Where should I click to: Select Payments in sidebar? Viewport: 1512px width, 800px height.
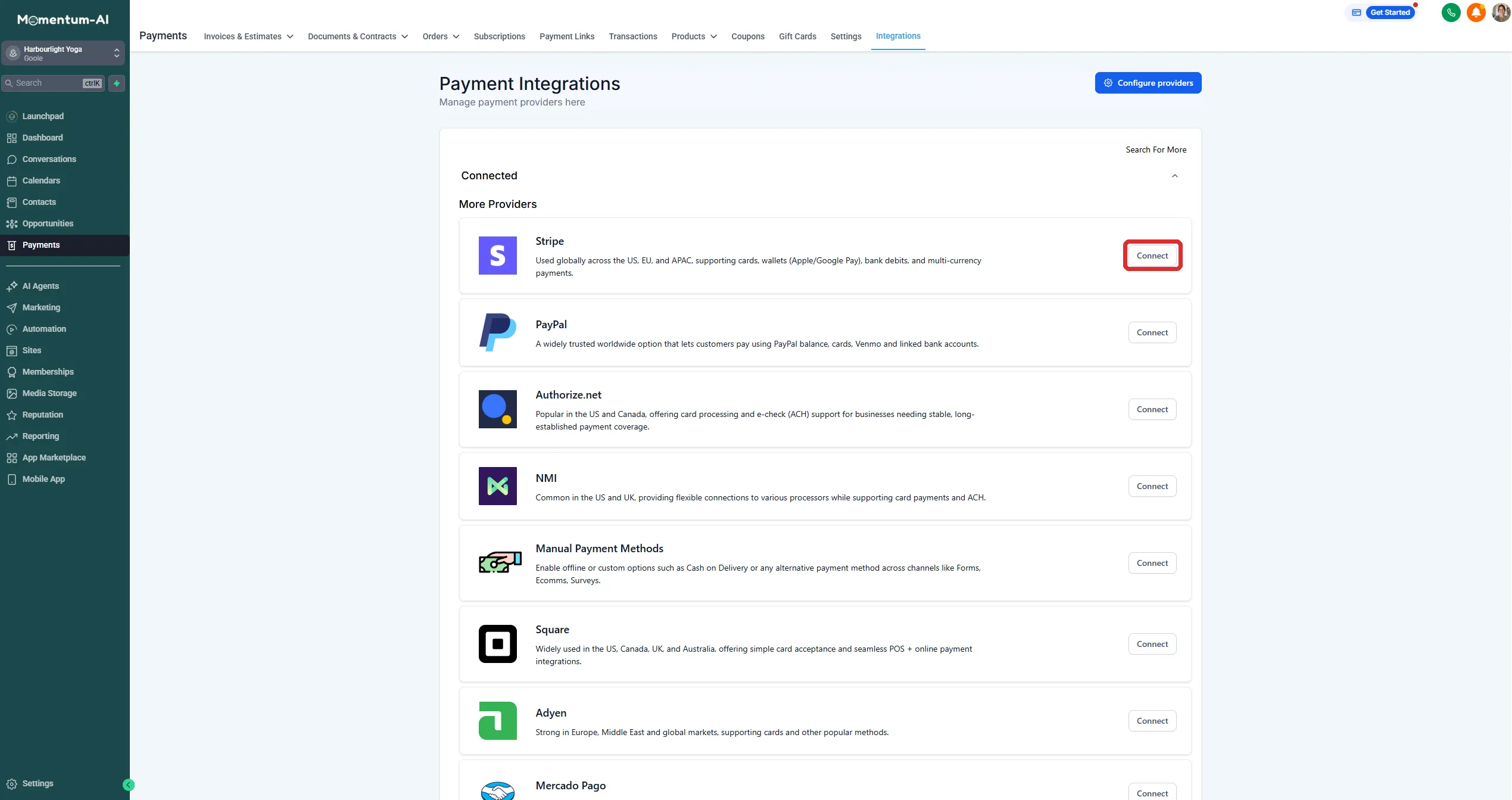coord(64,245)
